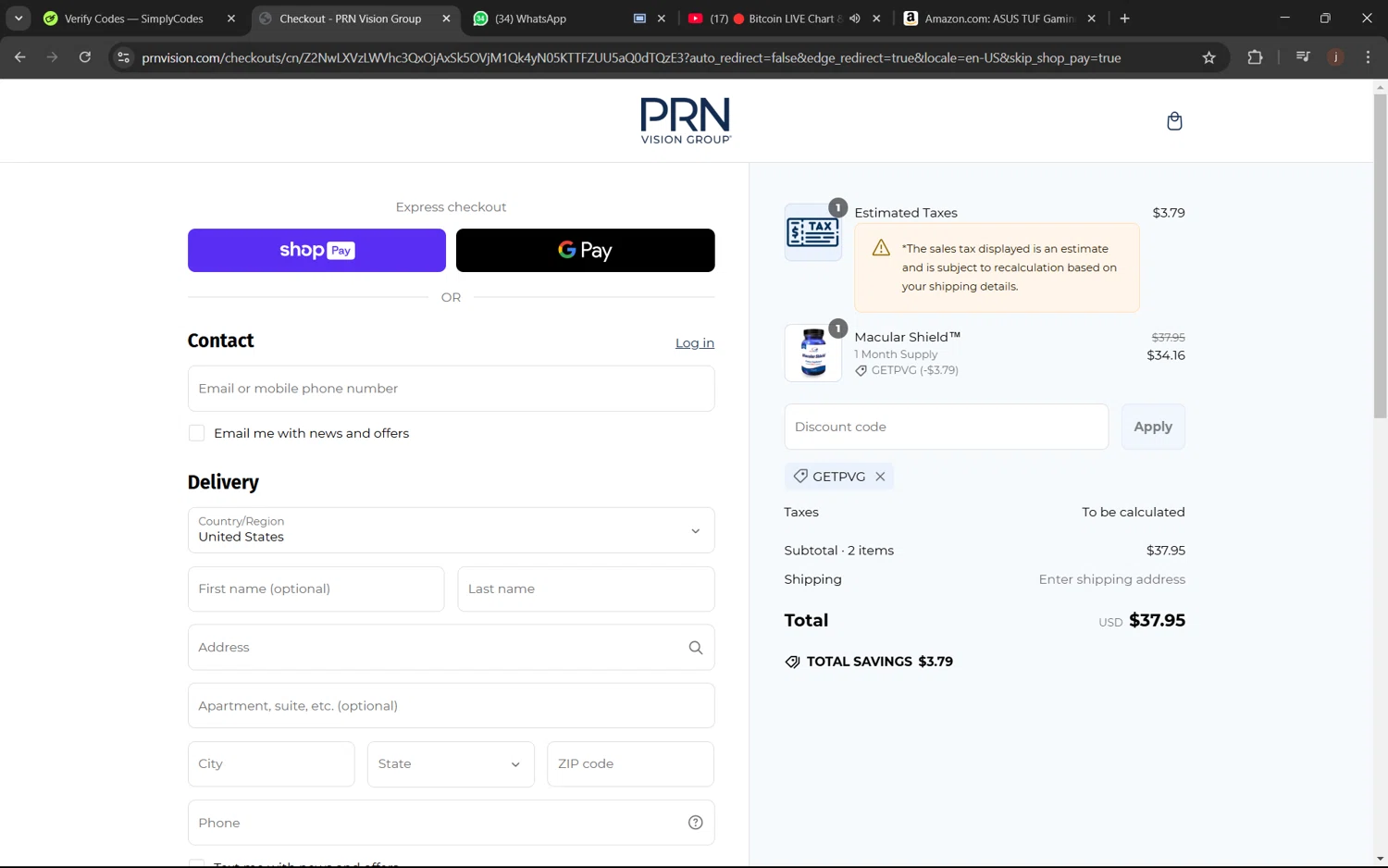Screen dimensions: 1388x868
Task: Apply the discount code
Action: (1153, 427)
